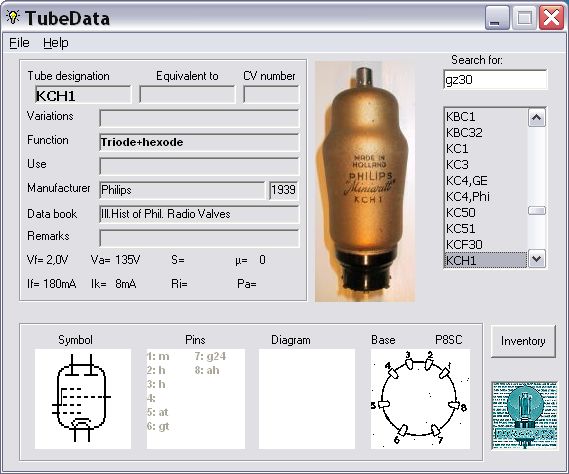The image size is (569, 474).
Task: Click the teal tube logo image
Action: click(524, 416)
